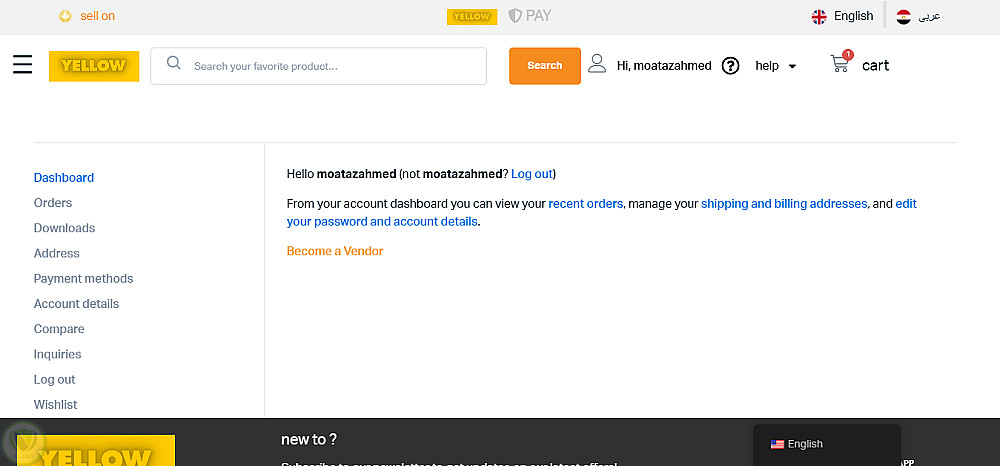This screenshot has height=466, width=1000.
Task: Go to Account details section
Action: click(x=76, y=304)
